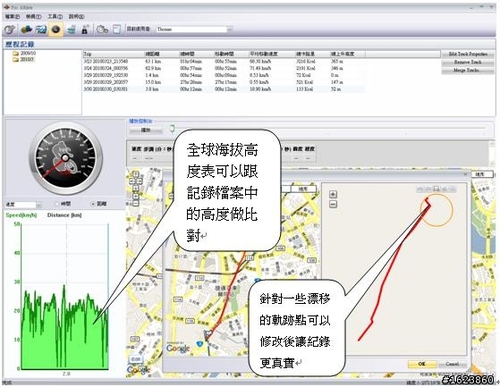The width and height of the screenshot is (500, 387).
Task: Open the second menu in the menu bar
Action: 34,16
